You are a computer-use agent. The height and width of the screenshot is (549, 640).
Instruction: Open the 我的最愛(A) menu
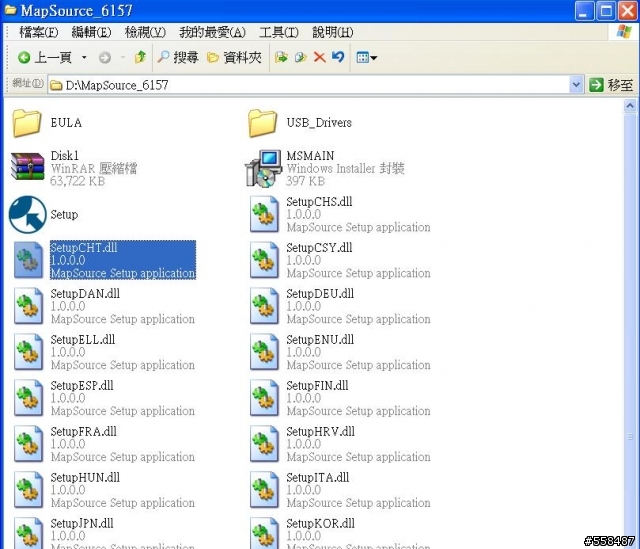click(x=212, y=32)
